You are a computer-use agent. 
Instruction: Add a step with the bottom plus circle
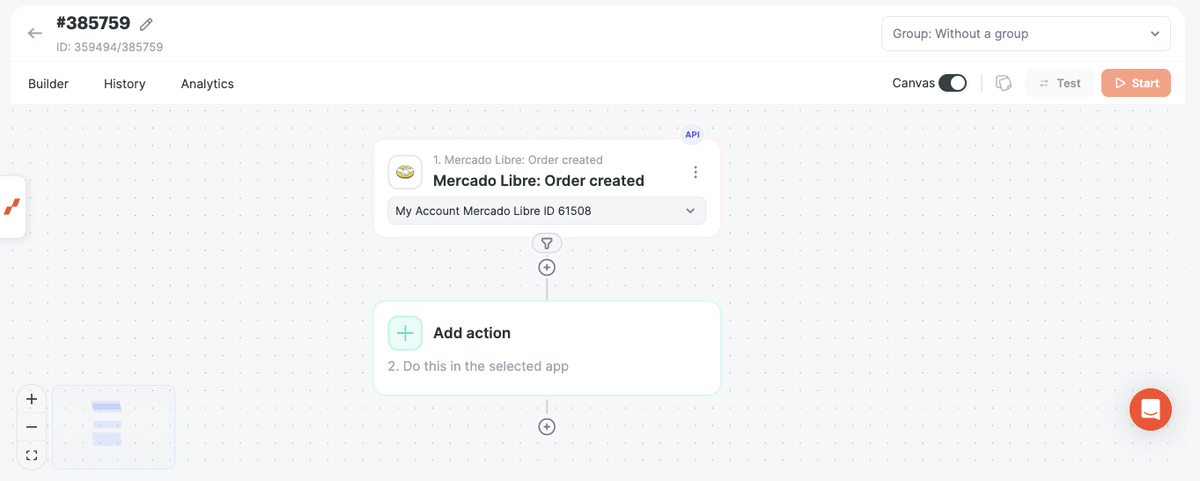click(547, 427)
